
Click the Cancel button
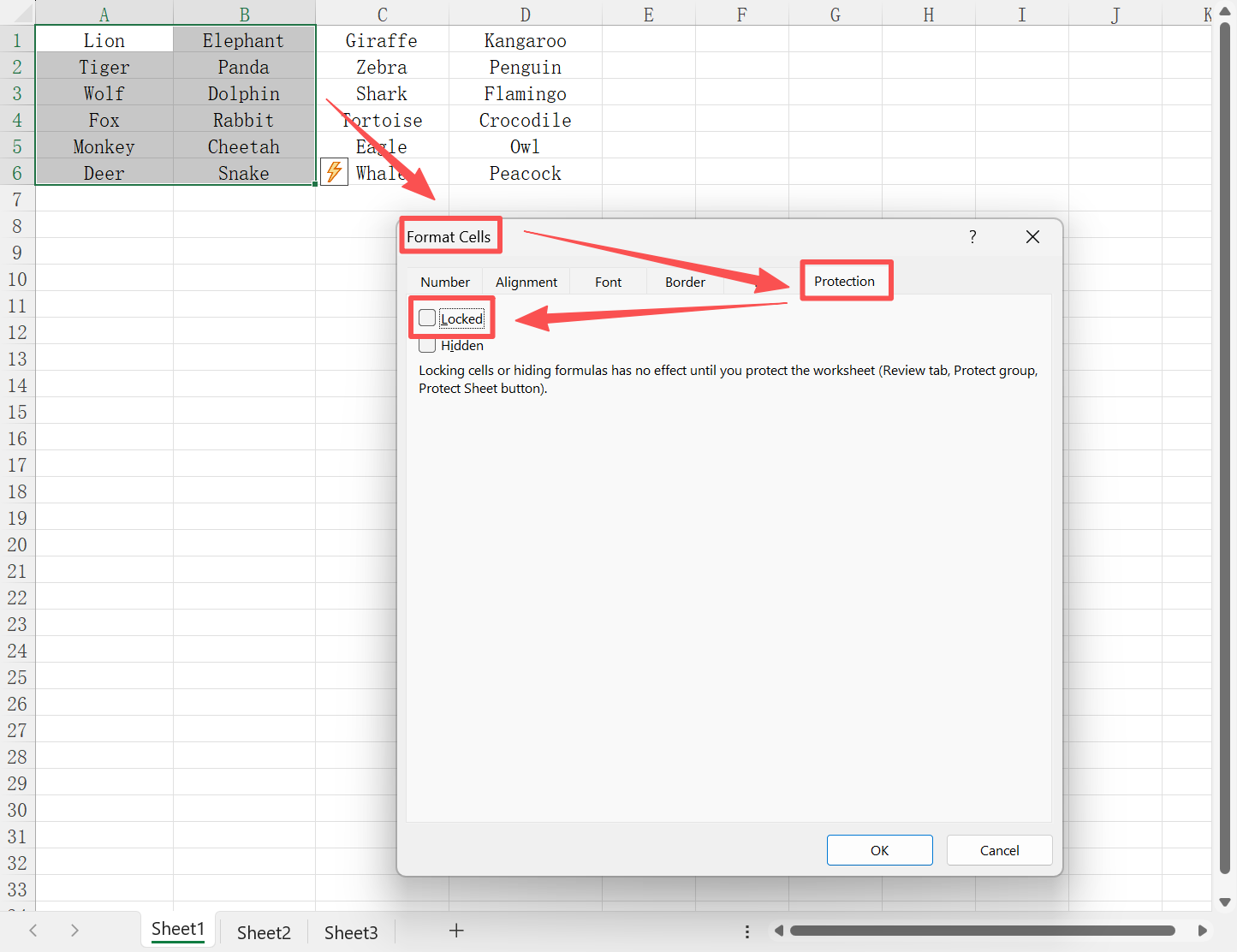click(x=1000, y=850)
